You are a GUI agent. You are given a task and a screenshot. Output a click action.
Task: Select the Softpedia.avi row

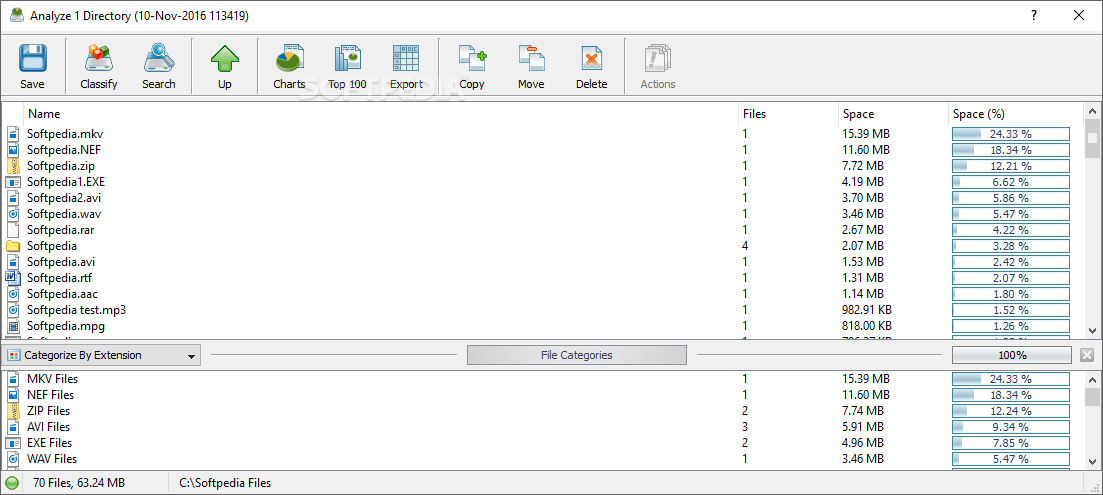[x=542, y=262]
